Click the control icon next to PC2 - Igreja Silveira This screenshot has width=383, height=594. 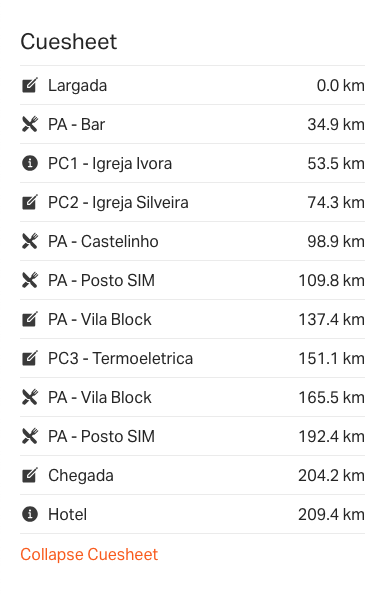click(30, 202)
